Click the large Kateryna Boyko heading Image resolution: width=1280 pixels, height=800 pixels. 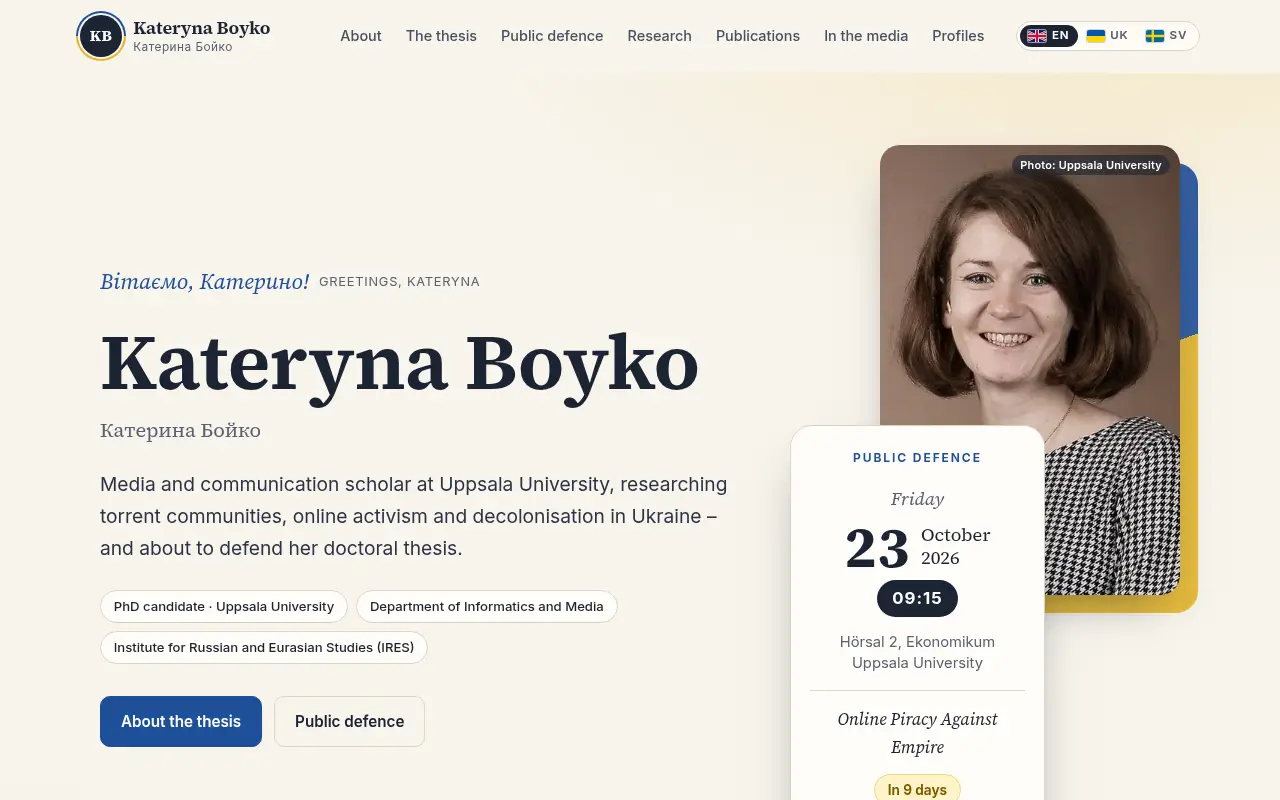pos(399,363)
